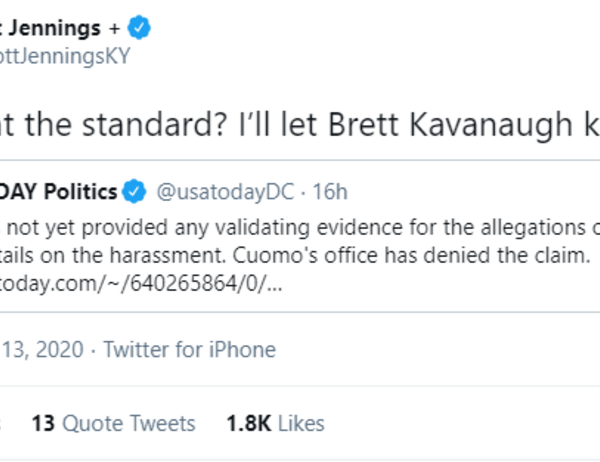Open the DAY Politics account name
The width and height of the screenshot is (600, 462).
(x=58, y=189)
